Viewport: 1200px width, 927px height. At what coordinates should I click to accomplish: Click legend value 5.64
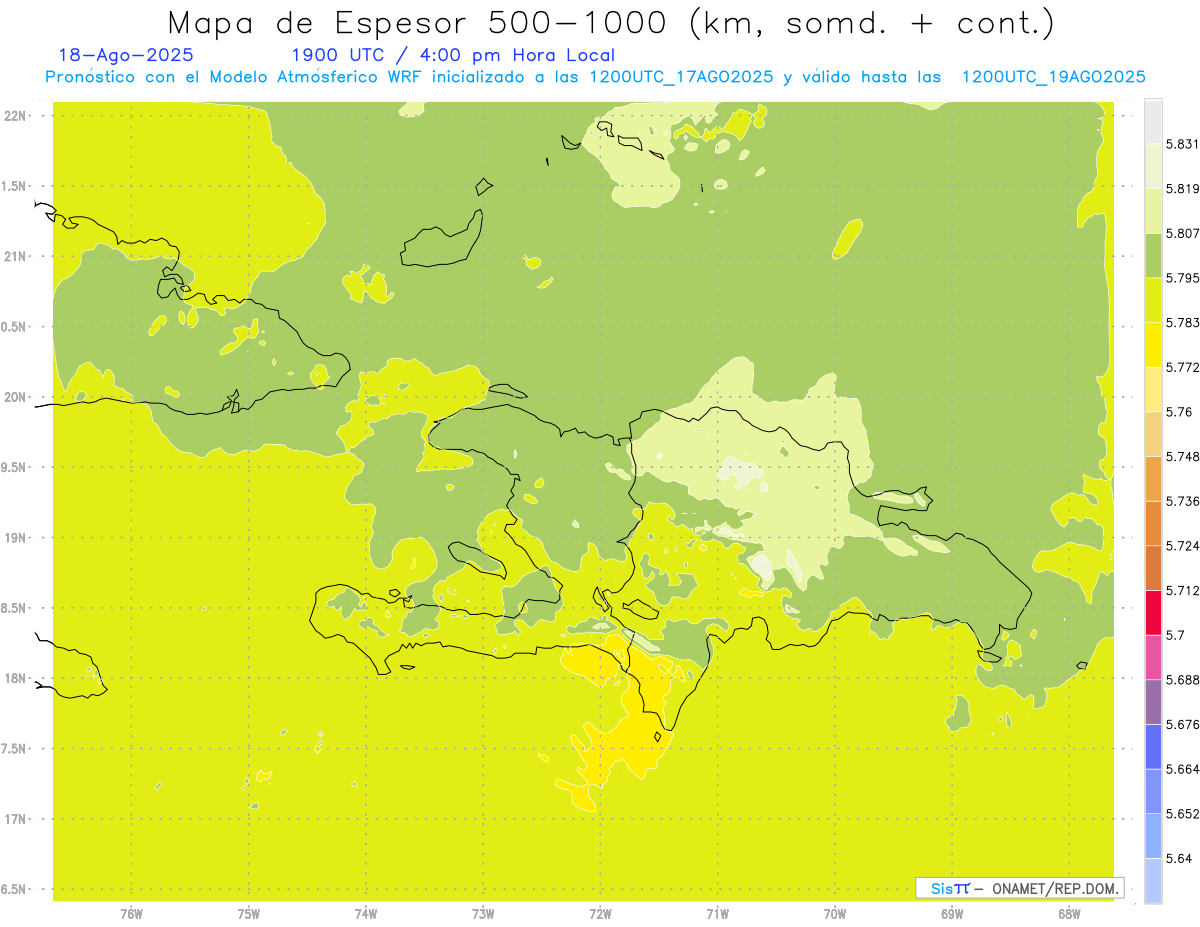click(x=1179, y=858)
